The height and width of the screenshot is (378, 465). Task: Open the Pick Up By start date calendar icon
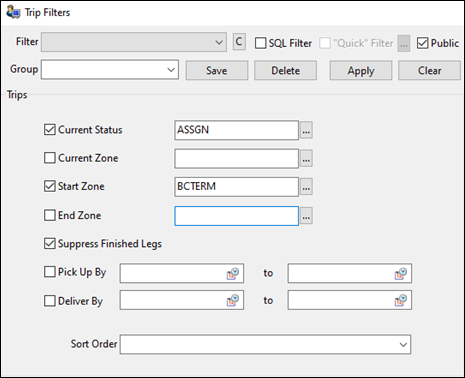point(233,274)
